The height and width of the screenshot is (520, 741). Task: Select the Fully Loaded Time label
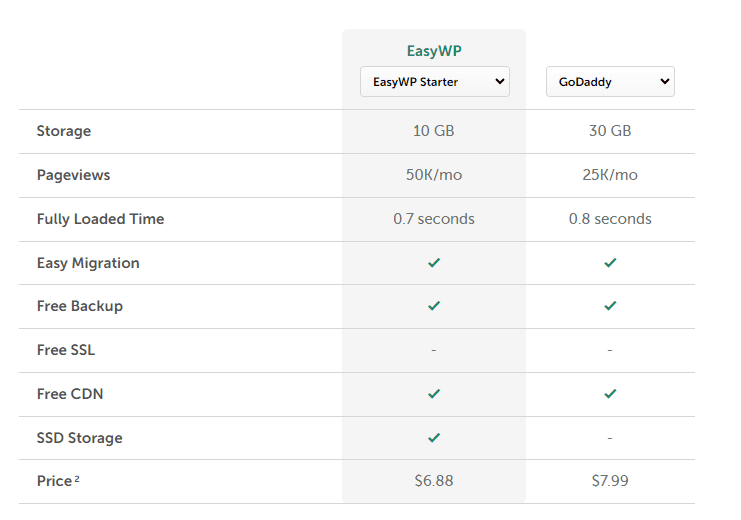pyautogui.click(x=101, y=219)
